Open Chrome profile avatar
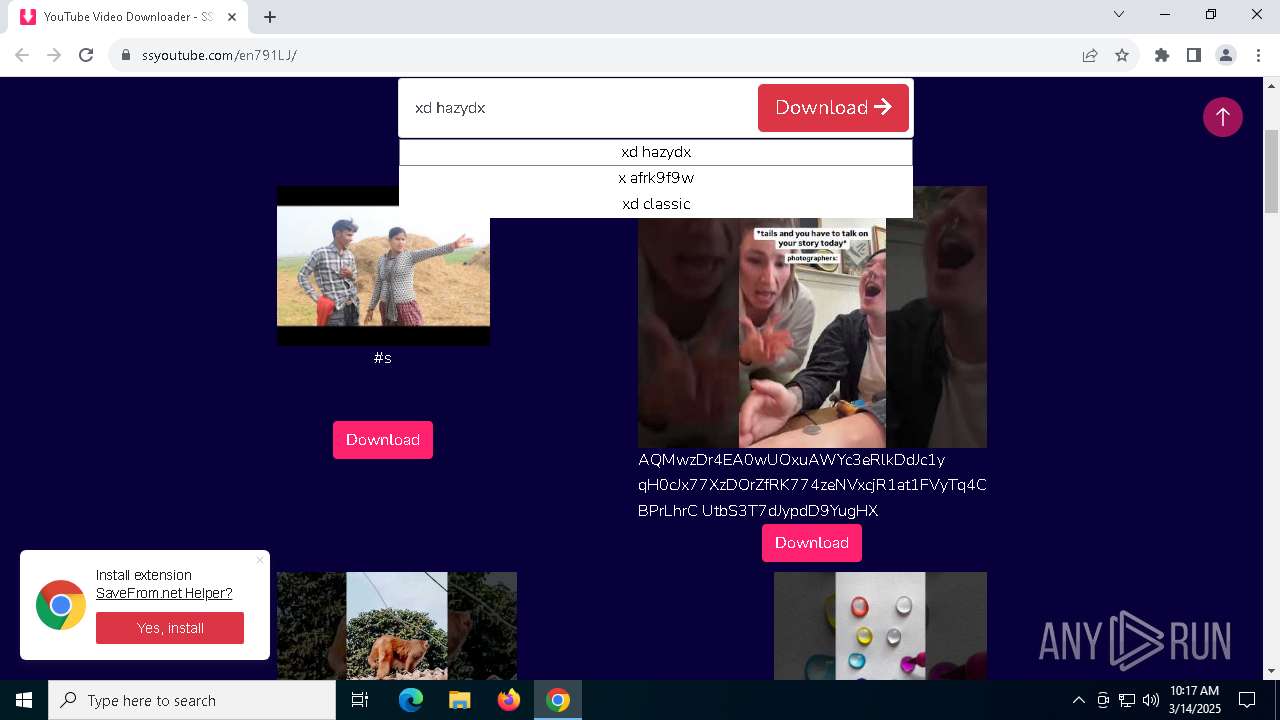 [1226, 55]
